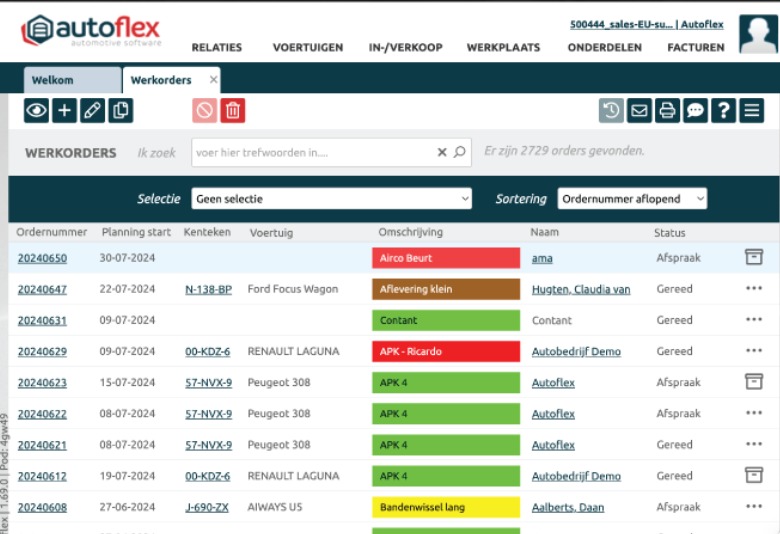Open the Sortering dropdown
The width and height of the screenshot is (780, 534).
pos(632,199)
